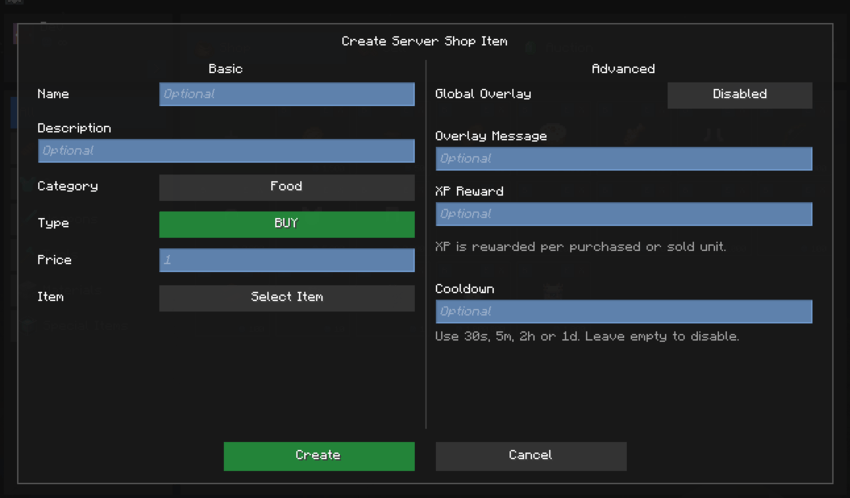Viewport: 850px width, 498px height.
Task: Click the Cooldown label
Action: [x=465, y=289]
